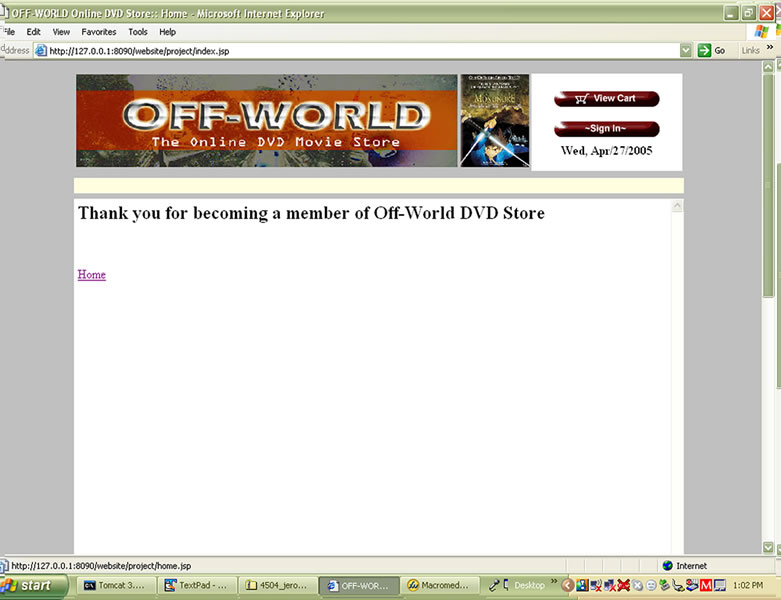781x600 pixels.
Task: Open the File menu
Action: (x=8, y=32)
